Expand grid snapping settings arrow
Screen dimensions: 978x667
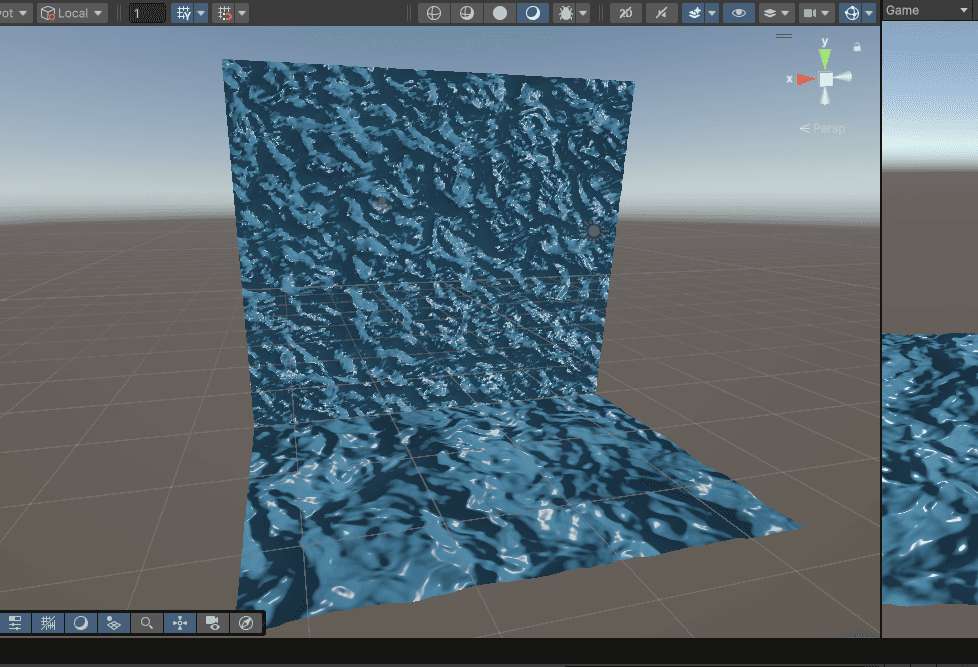[x=242, y=13]
